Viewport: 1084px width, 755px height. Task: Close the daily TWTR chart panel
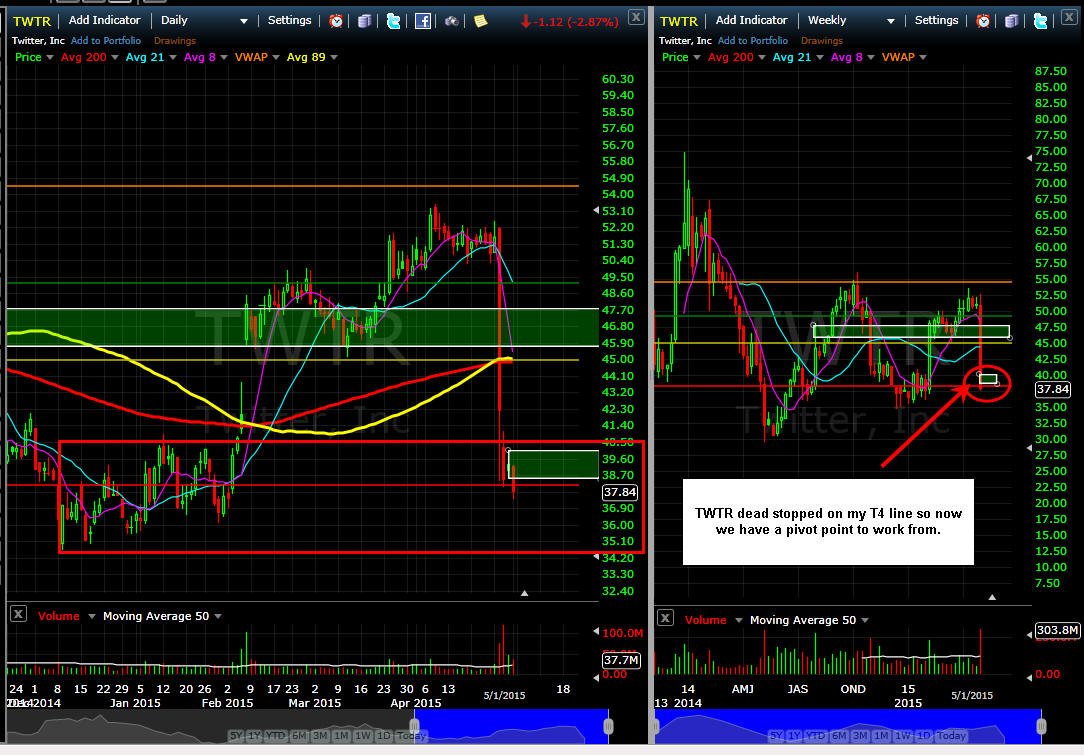[636, 17]
